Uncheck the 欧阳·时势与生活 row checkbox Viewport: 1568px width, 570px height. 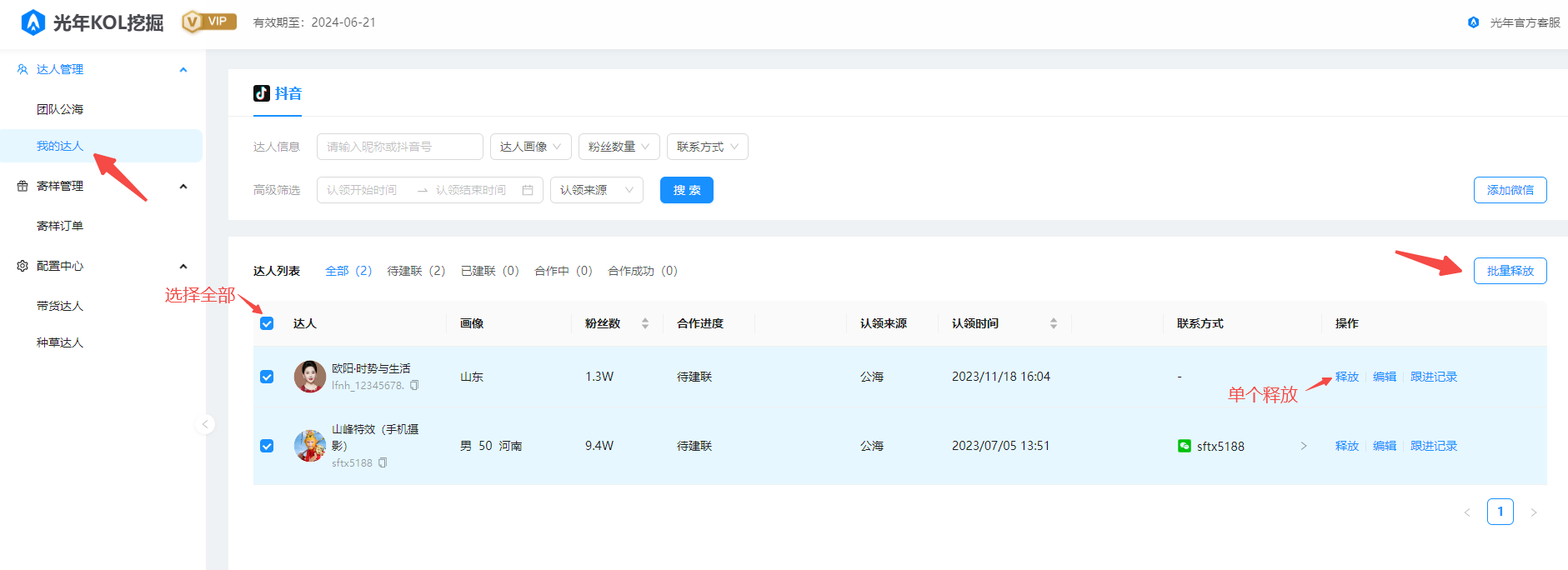(x=267, y=377)
